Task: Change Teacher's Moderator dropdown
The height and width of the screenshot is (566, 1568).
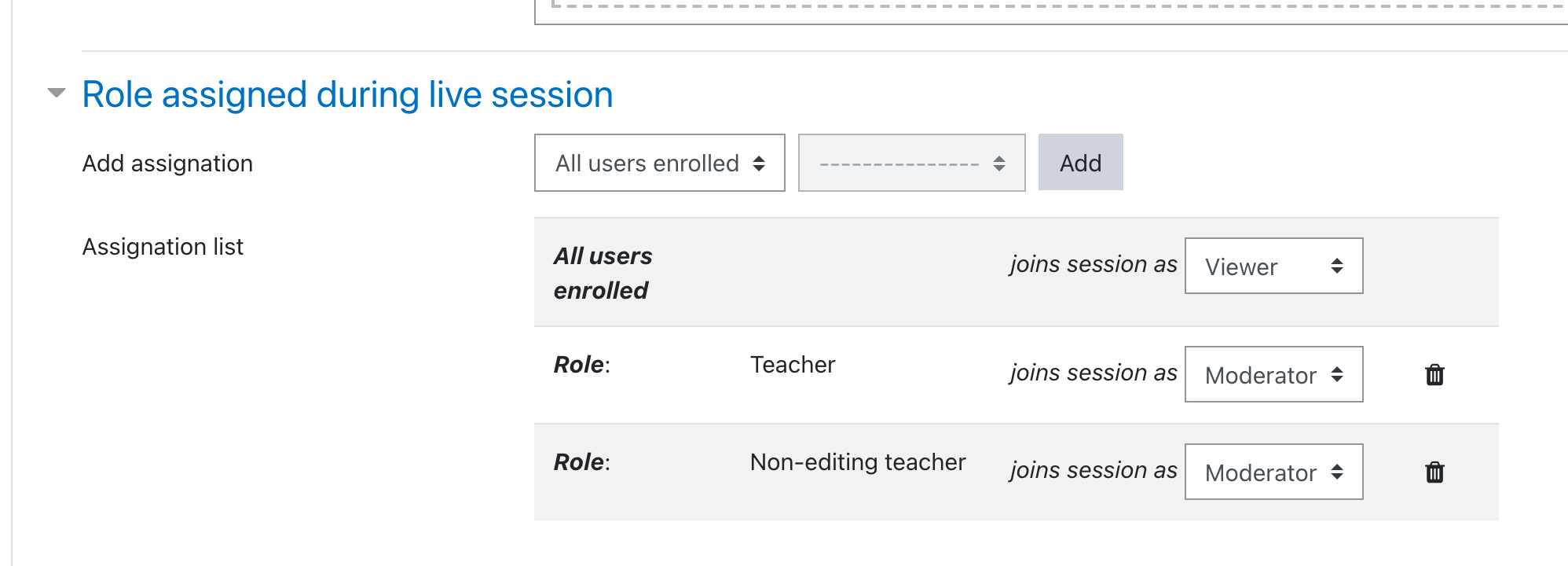Action: 1274,374
